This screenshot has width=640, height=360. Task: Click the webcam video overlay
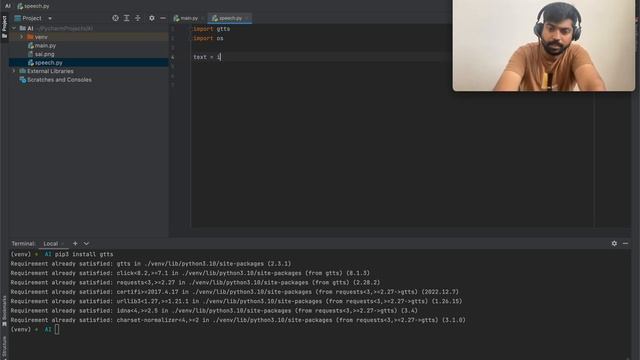click(544, 45)
